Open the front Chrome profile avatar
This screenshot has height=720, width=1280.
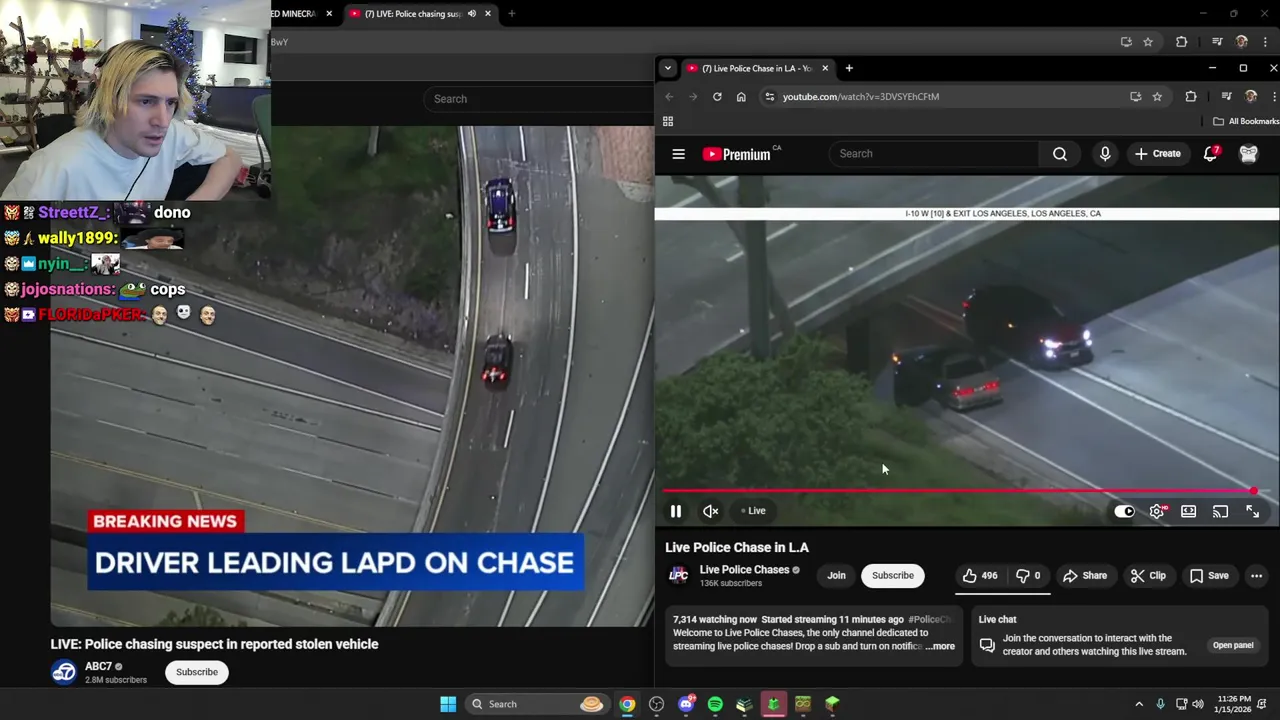1251,97
